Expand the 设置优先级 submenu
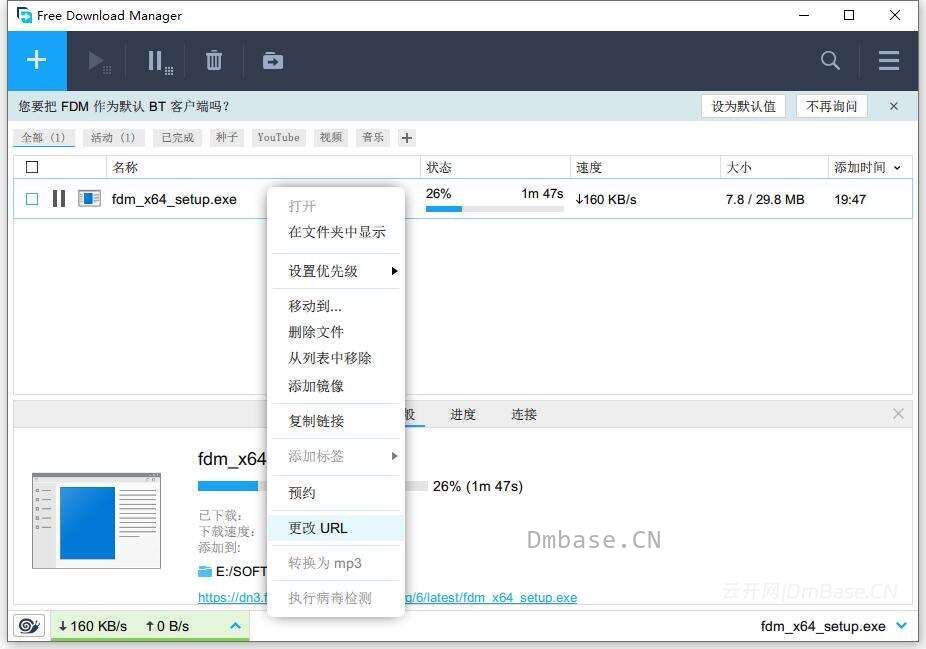The height and width of the screenshot is (649, 926). [x=336, y=271]
